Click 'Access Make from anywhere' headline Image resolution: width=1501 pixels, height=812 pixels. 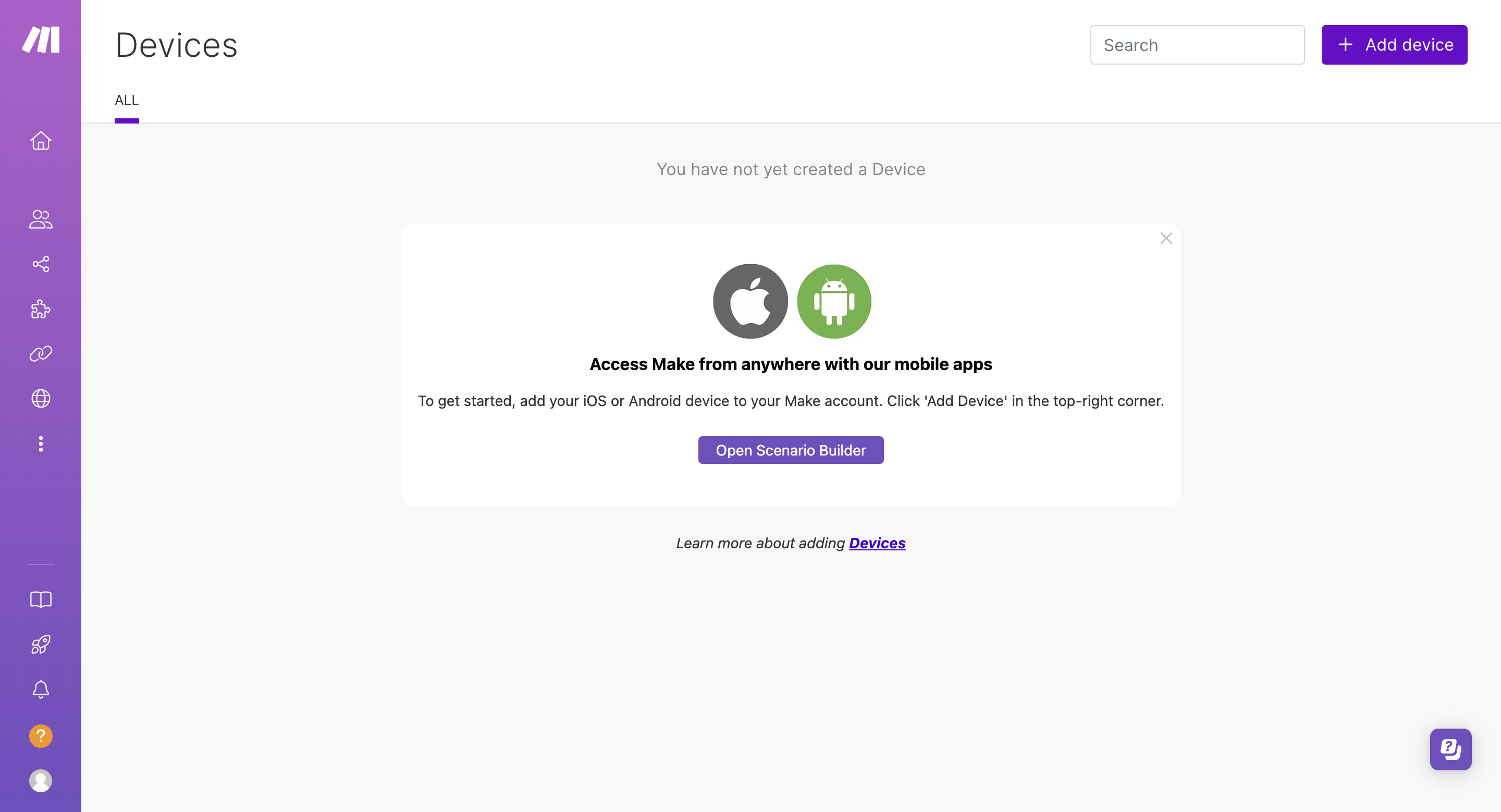(791, 364)
